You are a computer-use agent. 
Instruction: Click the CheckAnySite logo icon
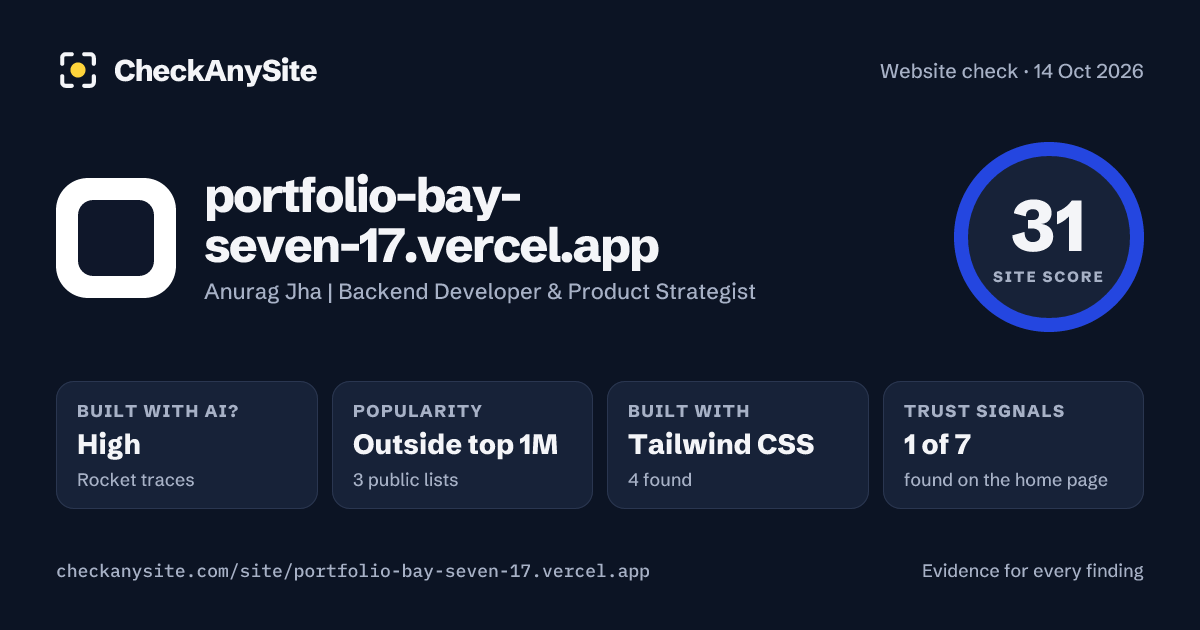click(x=78, y=70)
